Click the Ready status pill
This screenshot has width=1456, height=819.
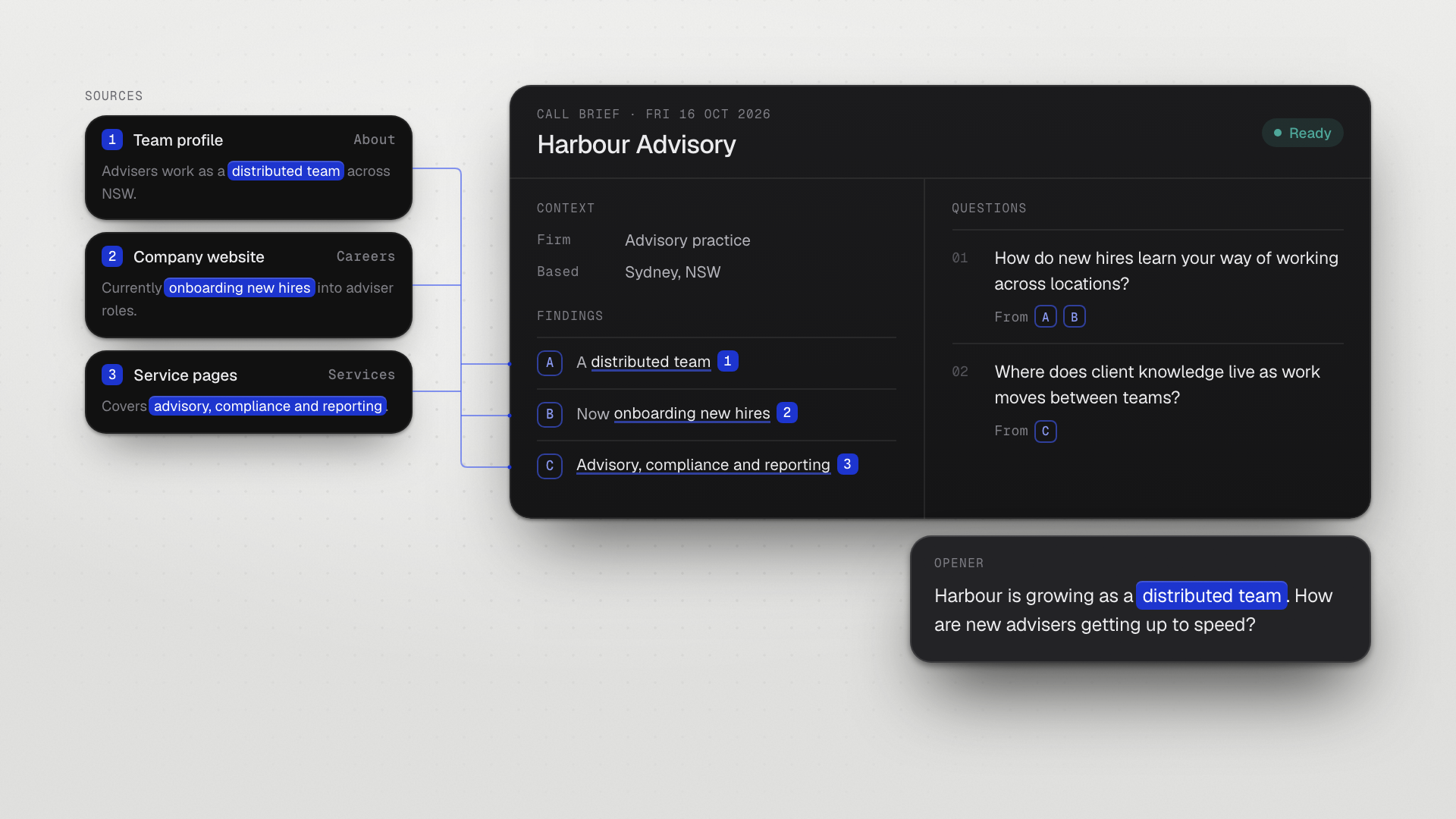coord(1303,133)
